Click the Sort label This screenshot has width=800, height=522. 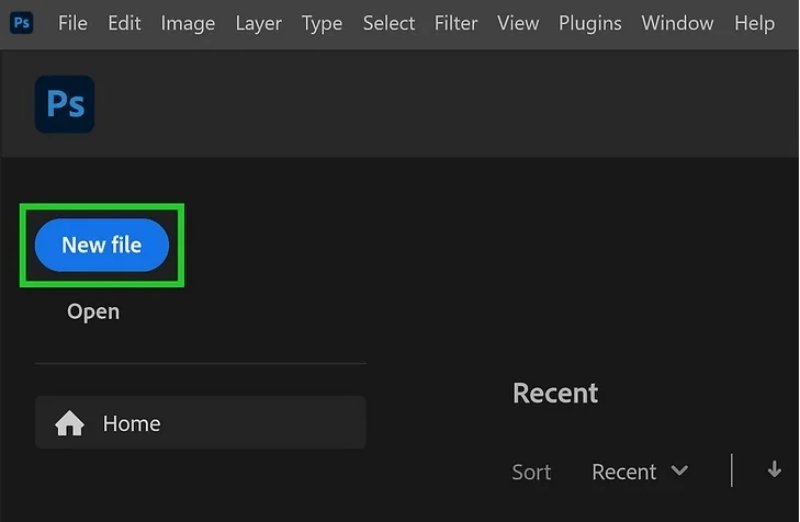pos(532,472)
